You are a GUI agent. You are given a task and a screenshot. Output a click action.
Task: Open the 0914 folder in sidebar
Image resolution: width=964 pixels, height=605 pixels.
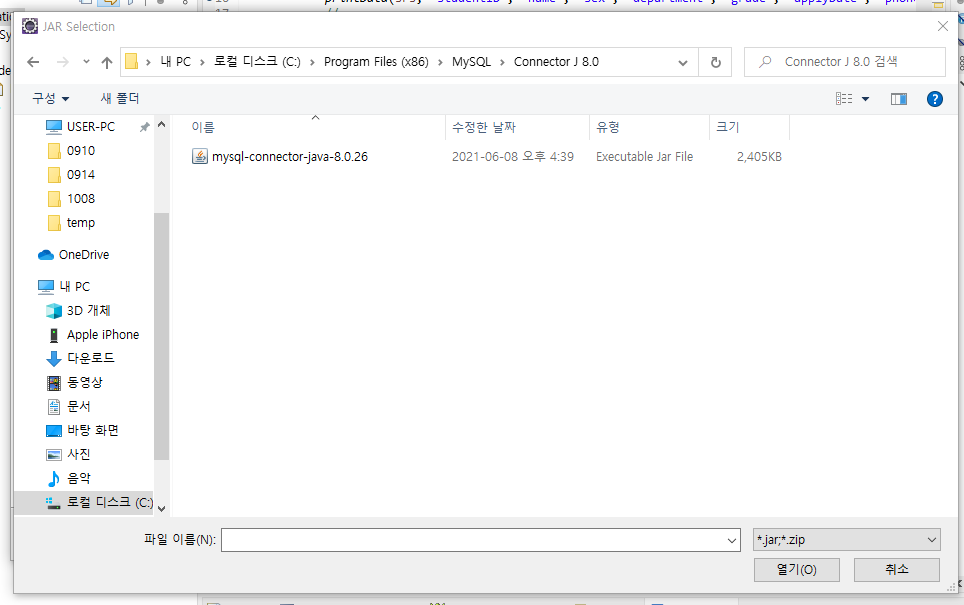(x=81, y=175)
